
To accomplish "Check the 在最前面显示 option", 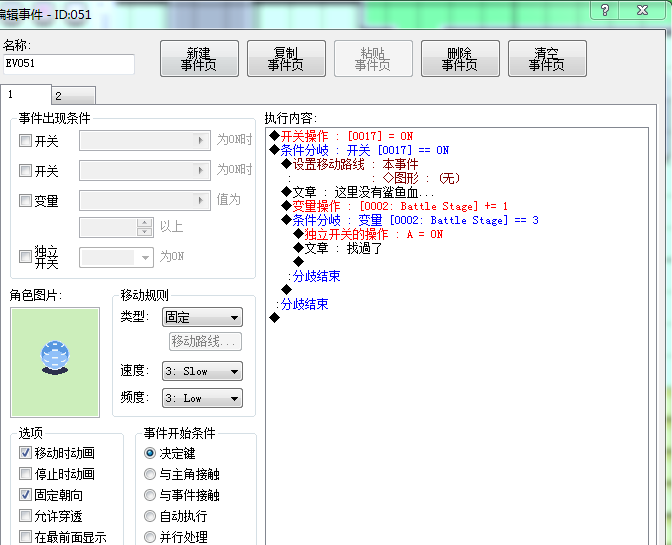I will 25,536.
